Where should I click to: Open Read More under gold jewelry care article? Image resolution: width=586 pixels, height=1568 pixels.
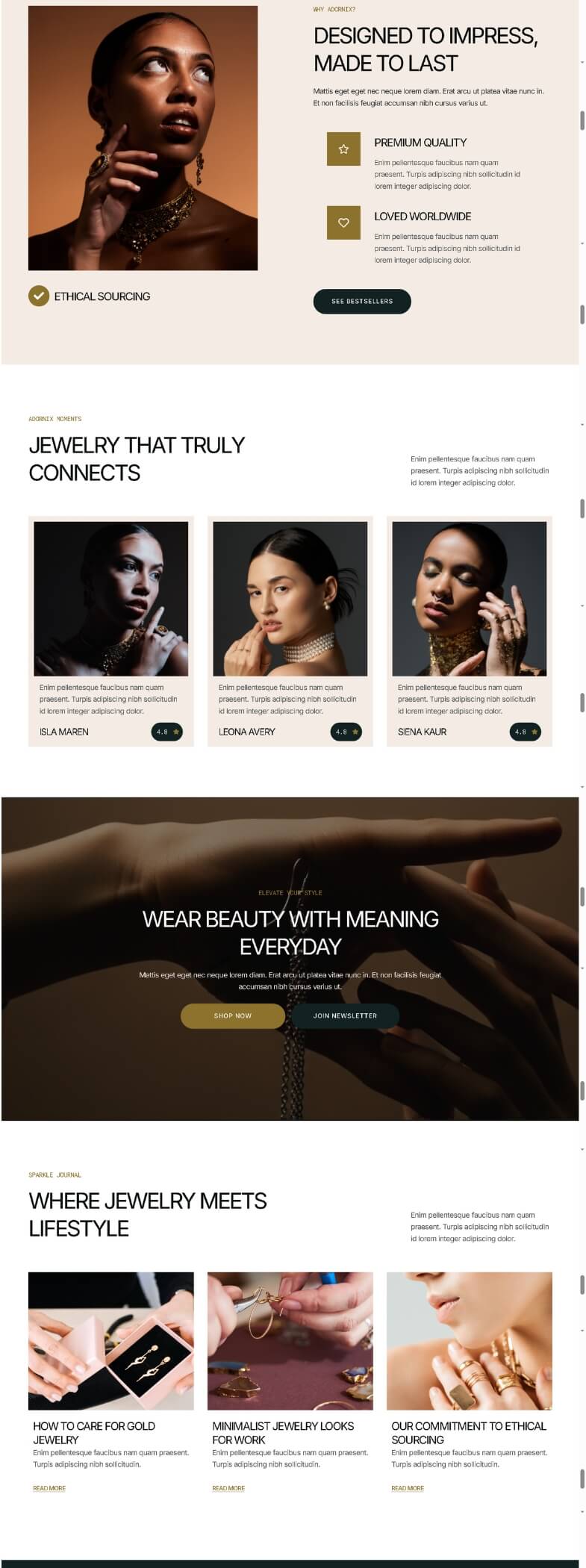pos(49,1488)
